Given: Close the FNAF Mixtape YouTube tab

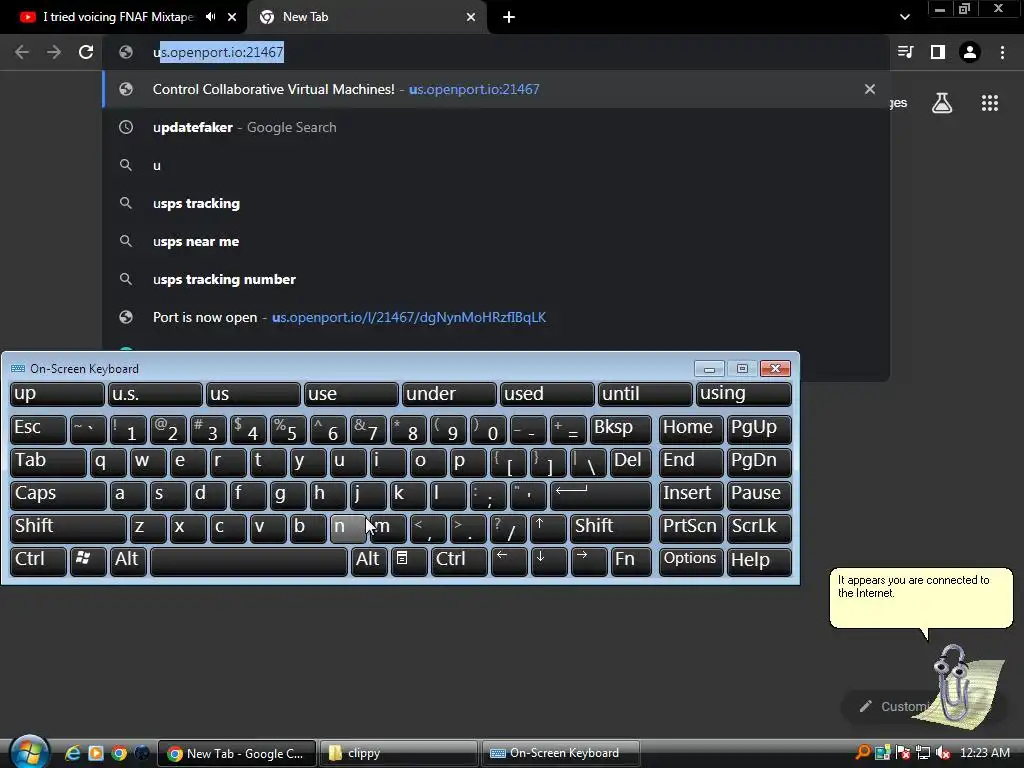Looking at the screenshot, I should [x=232, y=17].
